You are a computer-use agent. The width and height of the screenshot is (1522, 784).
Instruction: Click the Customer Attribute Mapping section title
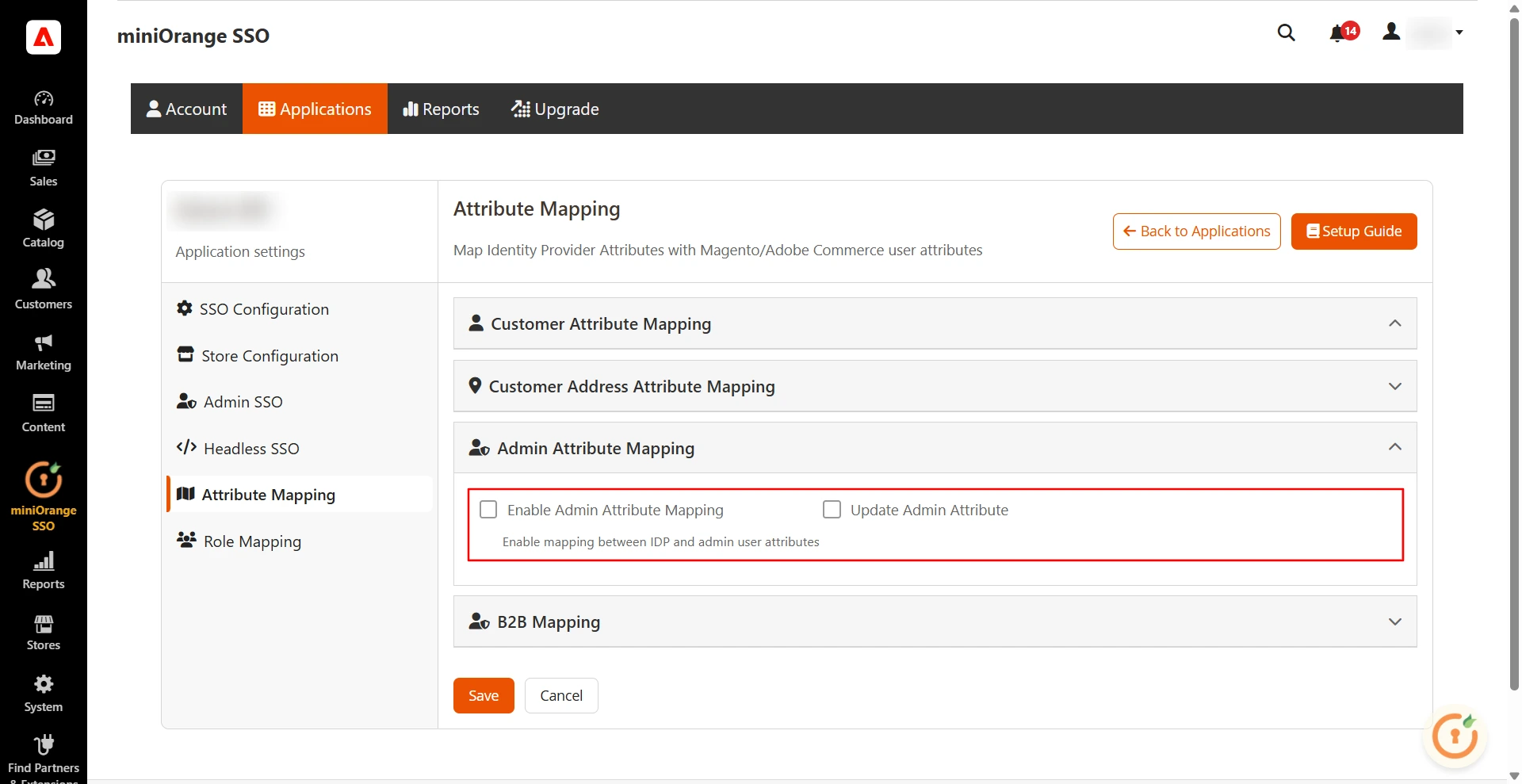[601, 324]
